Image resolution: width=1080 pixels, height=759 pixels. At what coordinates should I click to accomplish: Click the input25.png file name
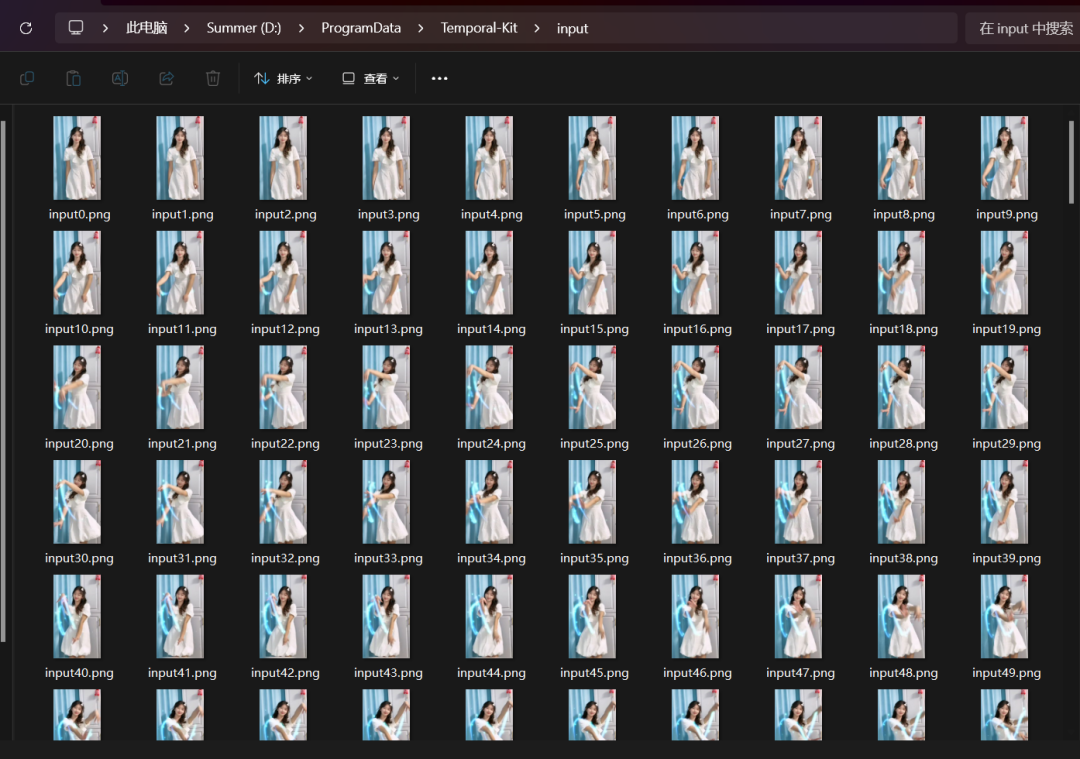point(594,444)
